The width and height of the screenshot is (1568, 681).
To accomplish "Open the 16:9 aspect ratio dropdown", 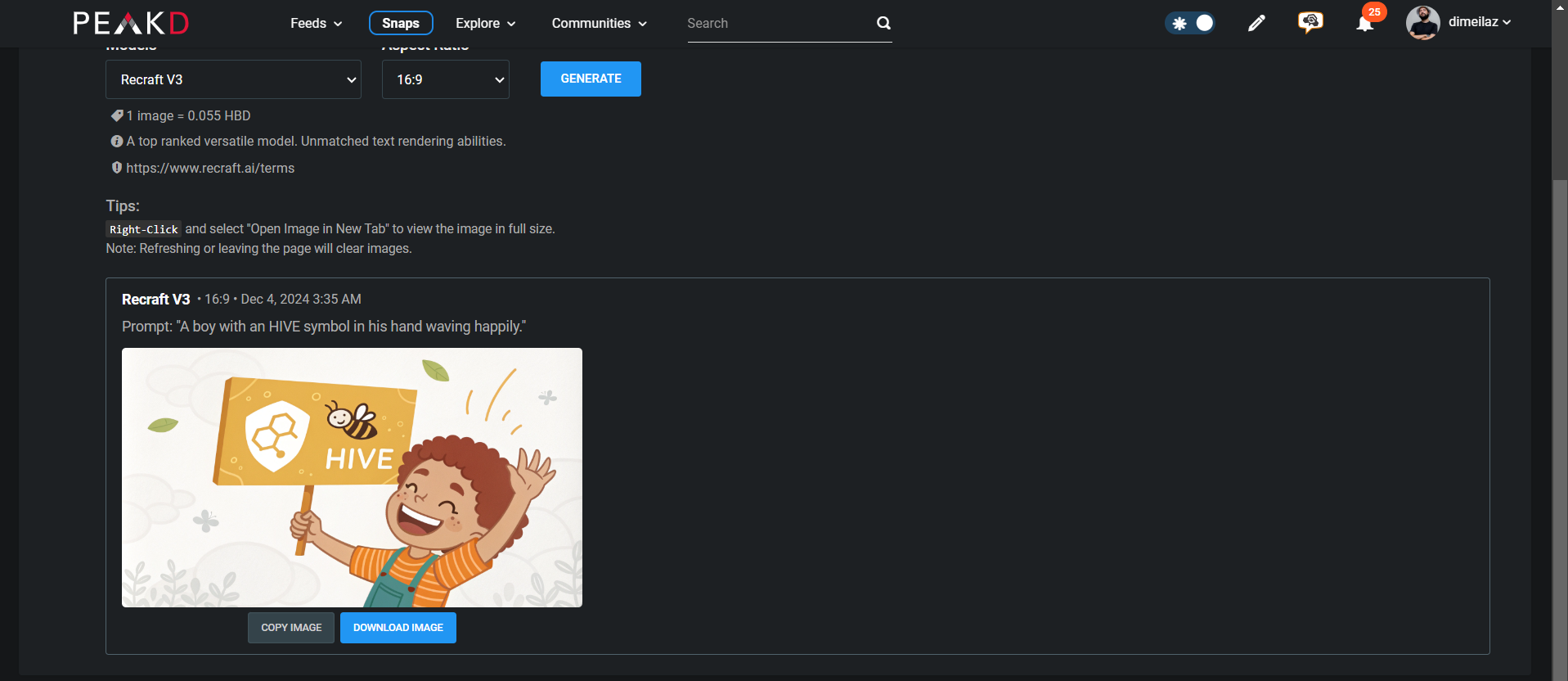I will (x=446, y=79).
